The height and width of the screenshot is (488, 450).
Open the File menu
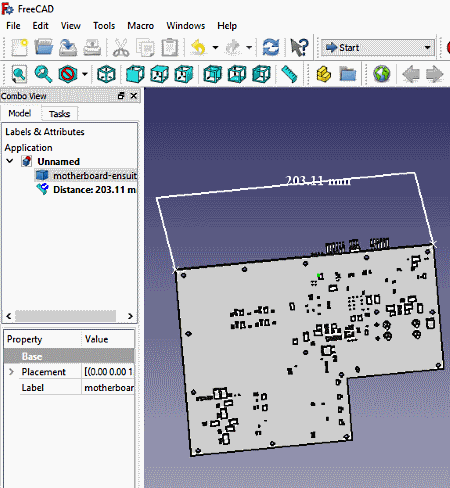click(x=13, y=26)
